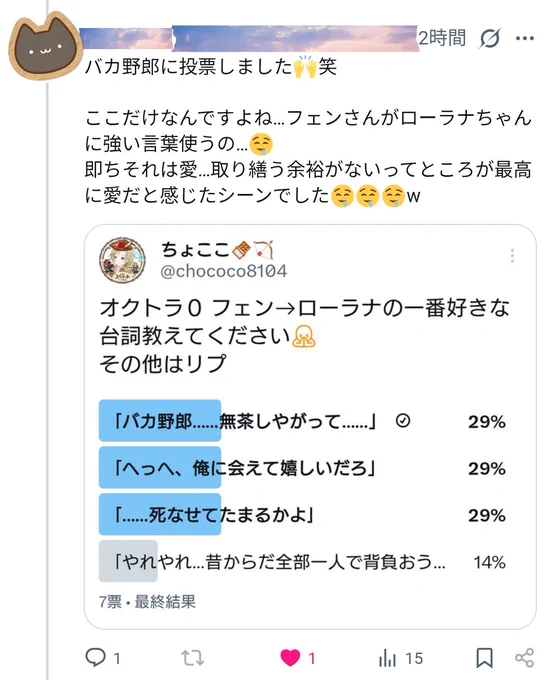Open quoted tweet's vertical dots menu
558x680 pixels.
(512, 256)
